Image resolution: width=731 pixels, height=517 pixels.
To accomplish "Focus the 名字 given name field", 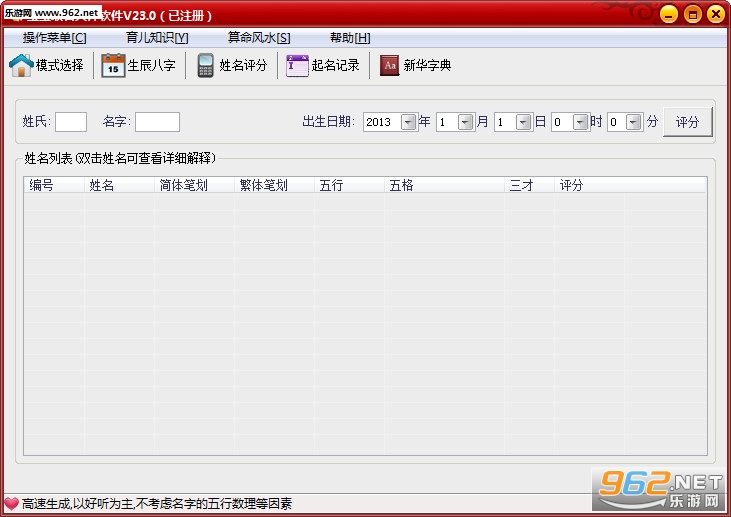I will 158,122.
